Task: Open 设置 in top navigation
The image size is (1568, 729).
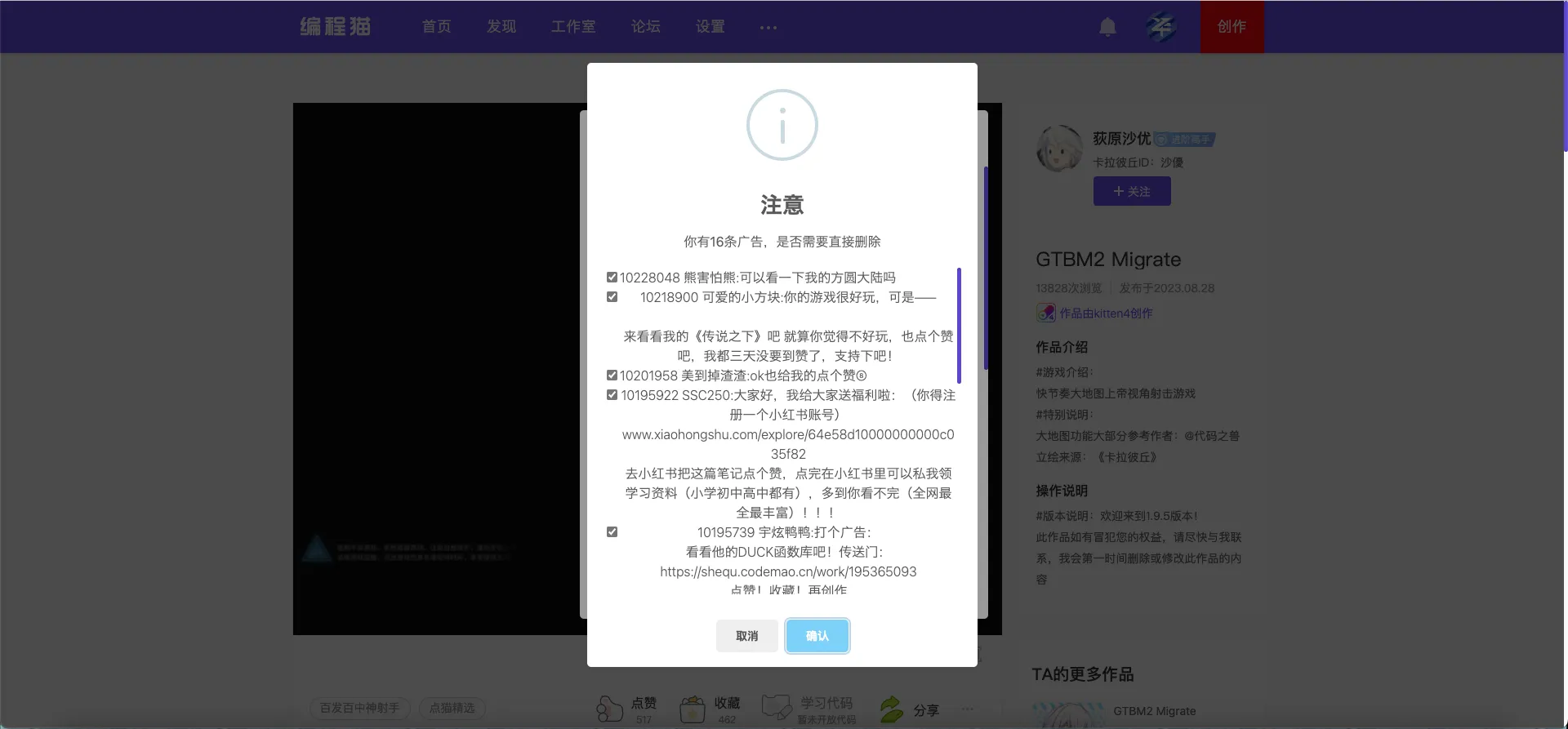Action: coord(710,27)
